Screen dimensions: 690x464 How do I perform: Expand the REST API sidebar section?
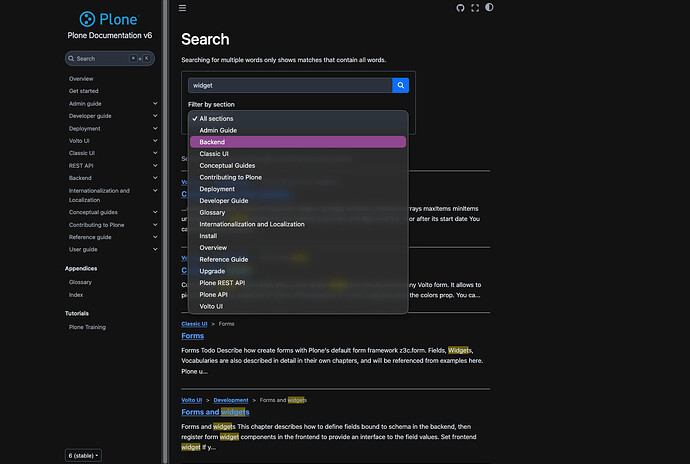(155, 166)
